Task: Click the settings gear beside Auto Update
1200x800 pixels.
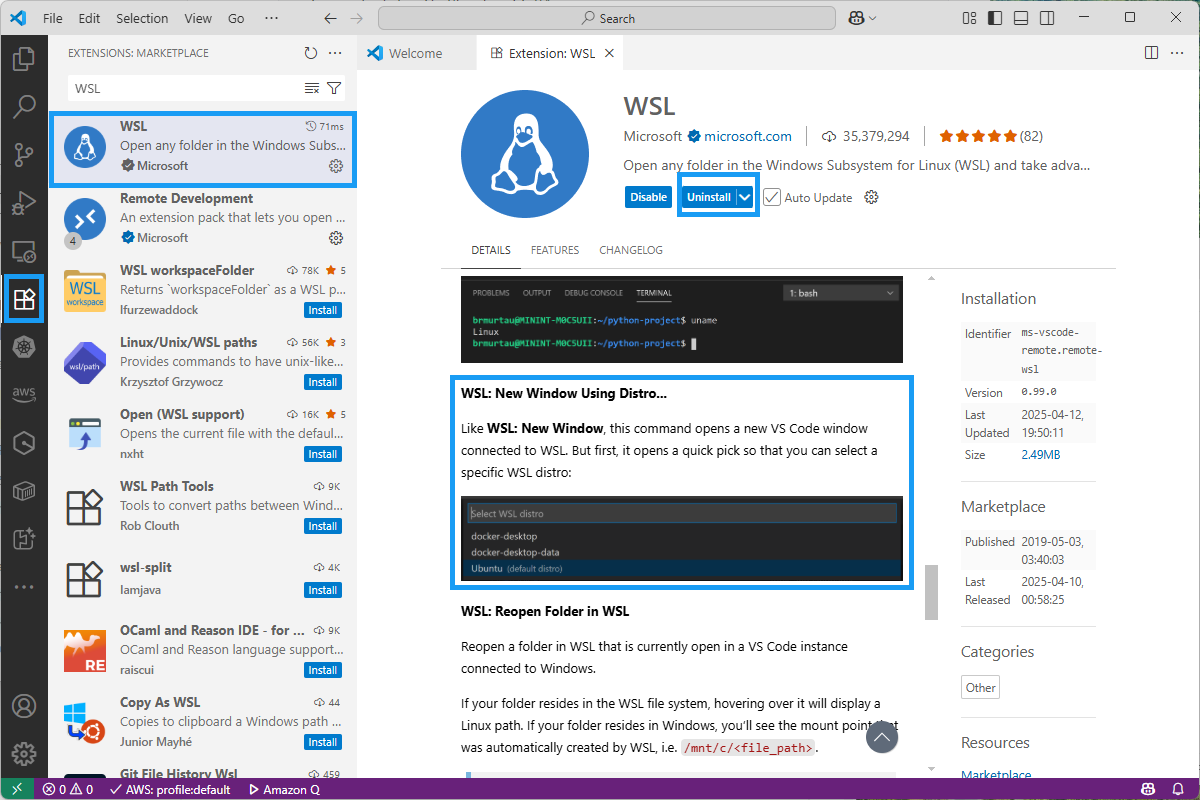Action: pyautogui.click(x=871, y=197)
